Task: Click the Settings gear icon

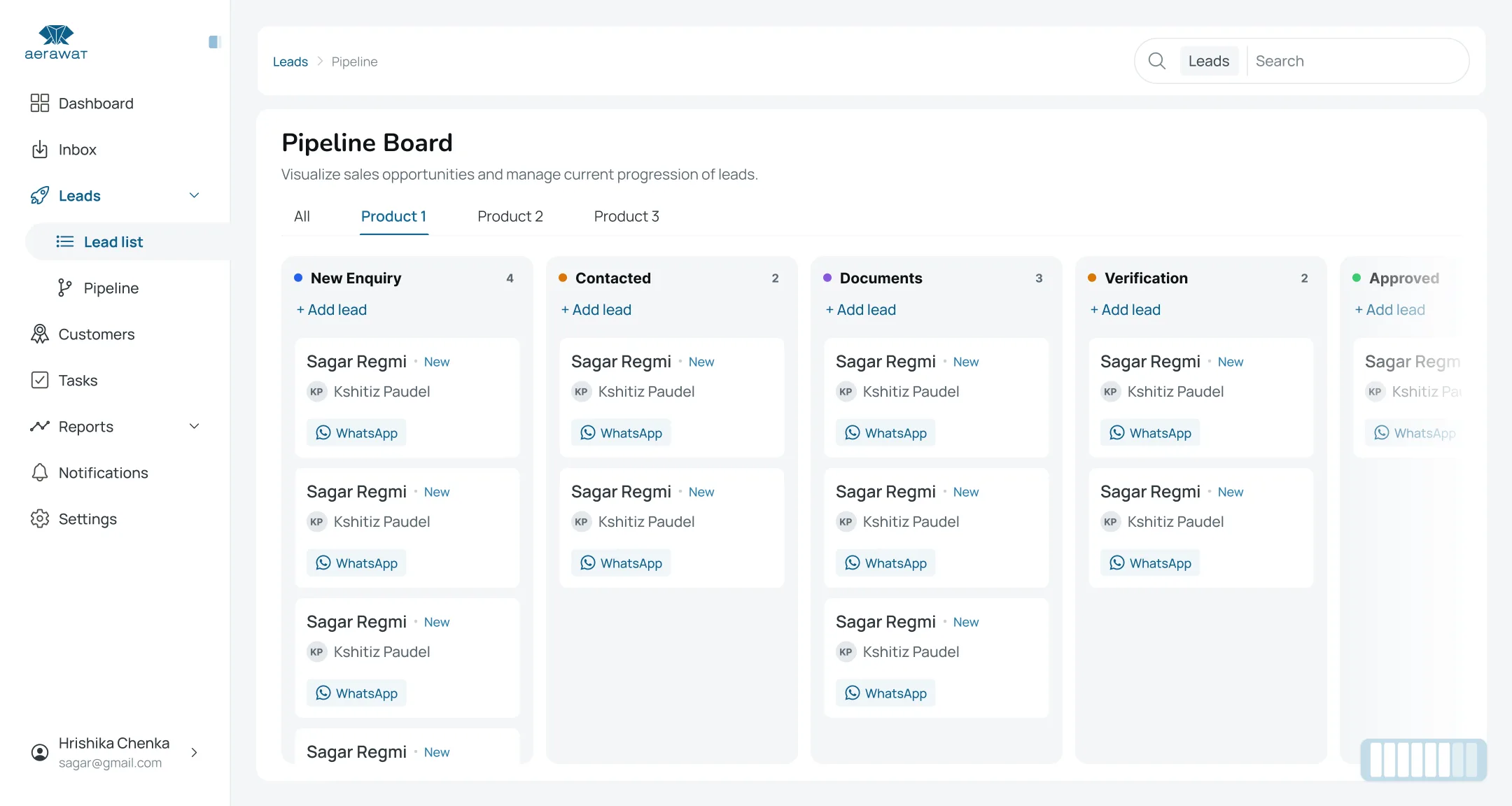Action: click(40, 518)
